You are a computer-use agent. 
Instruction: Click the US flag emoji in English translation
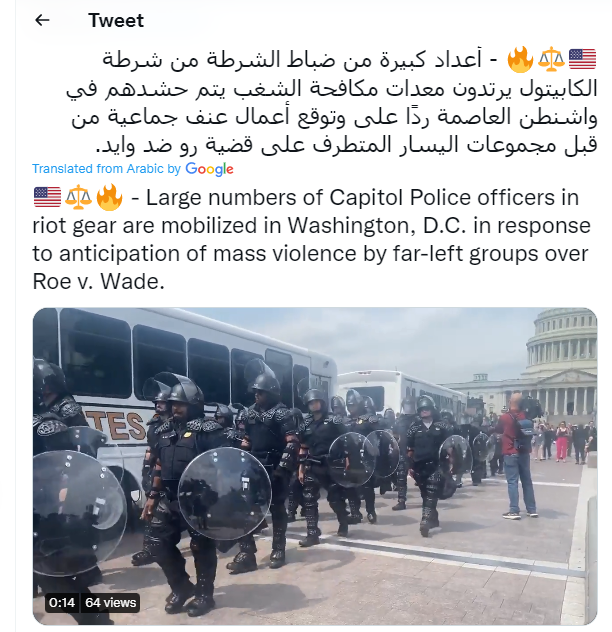(x=47, y=198)
